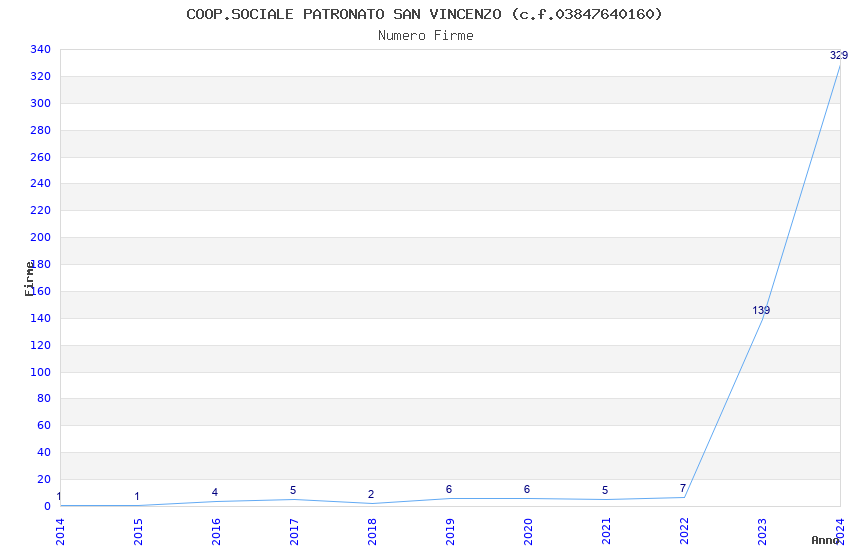This screenshot has height=550, width=850.
Task: Click the data label 7 above 2022
Action: [x=683, y=488]
